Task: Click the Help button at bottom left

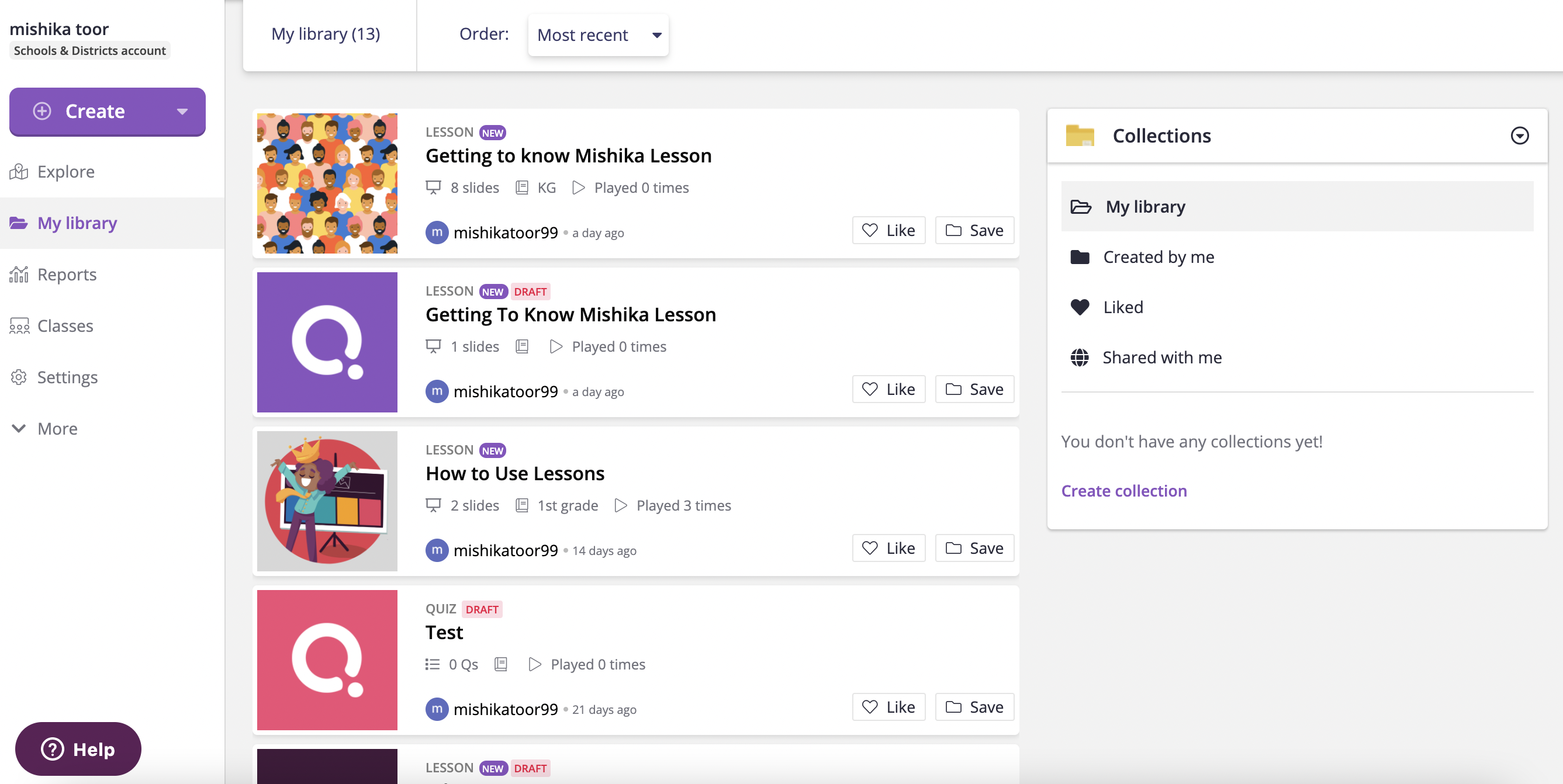Action: (x=78, y=748)
